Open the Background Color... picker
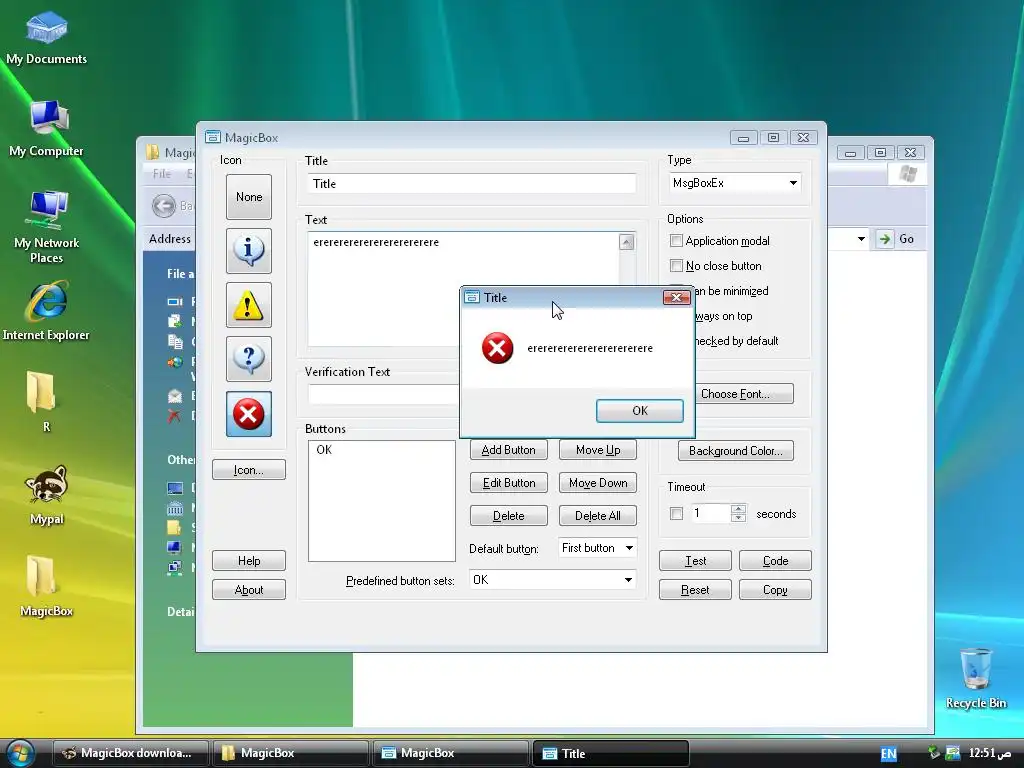 (735, 451)
